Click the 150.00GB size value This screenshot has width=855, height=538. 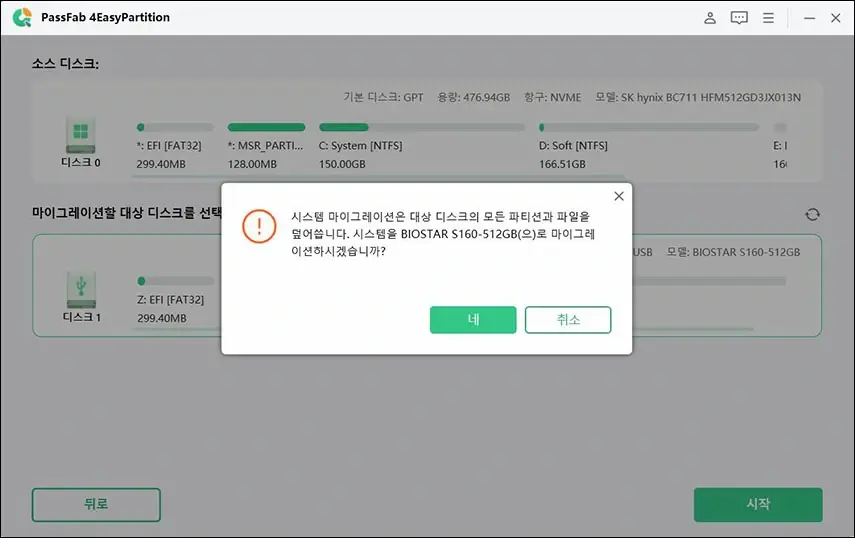point(342,164)
